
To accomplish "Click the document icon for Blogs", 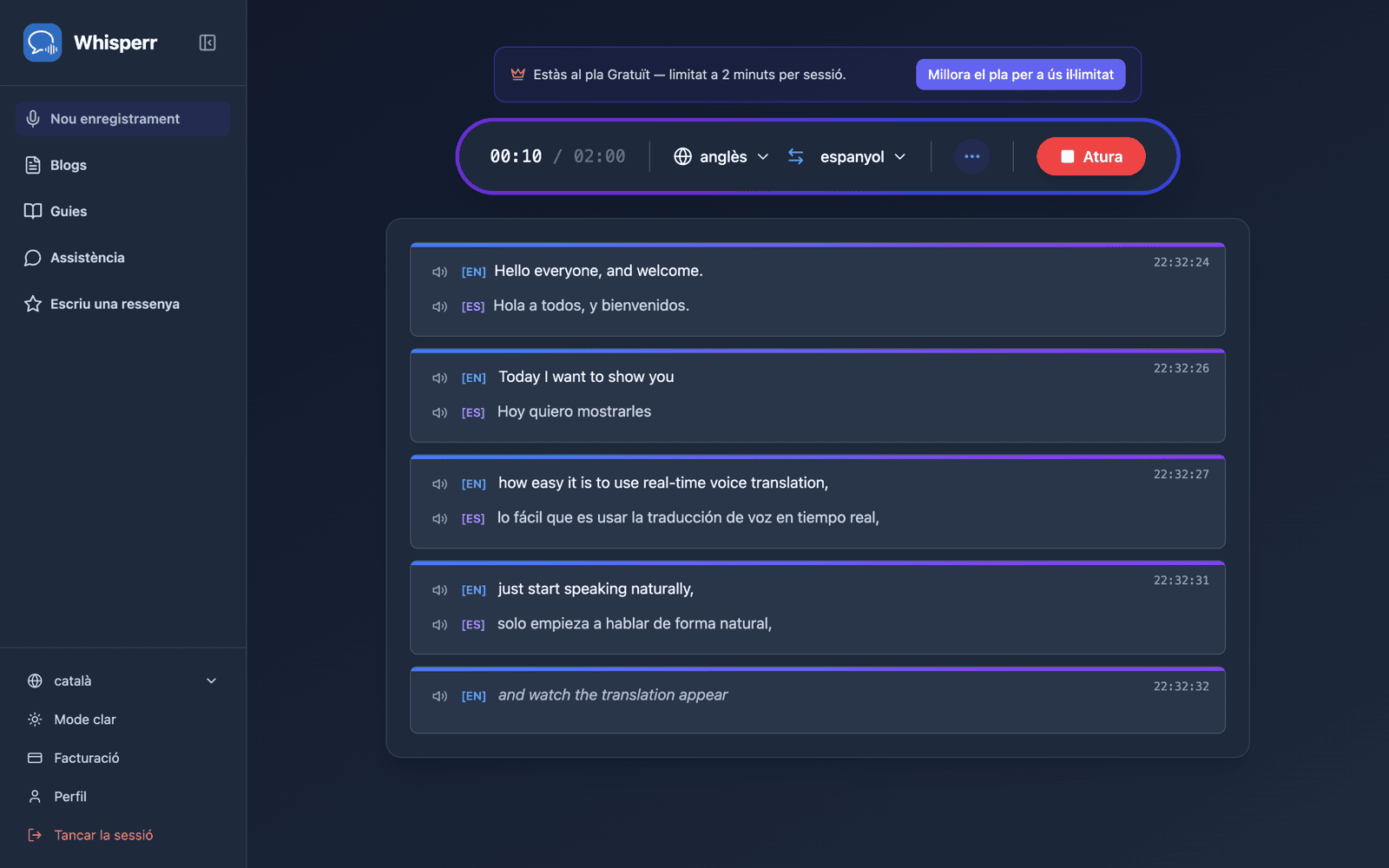I will tap(33, 165).
